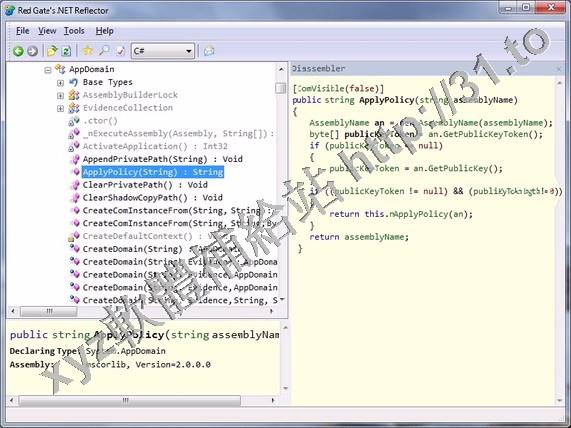Viewport: 571px width, 428px height.
Task: Click the EvidenceCollection class icon
Action: click(74, 108)
